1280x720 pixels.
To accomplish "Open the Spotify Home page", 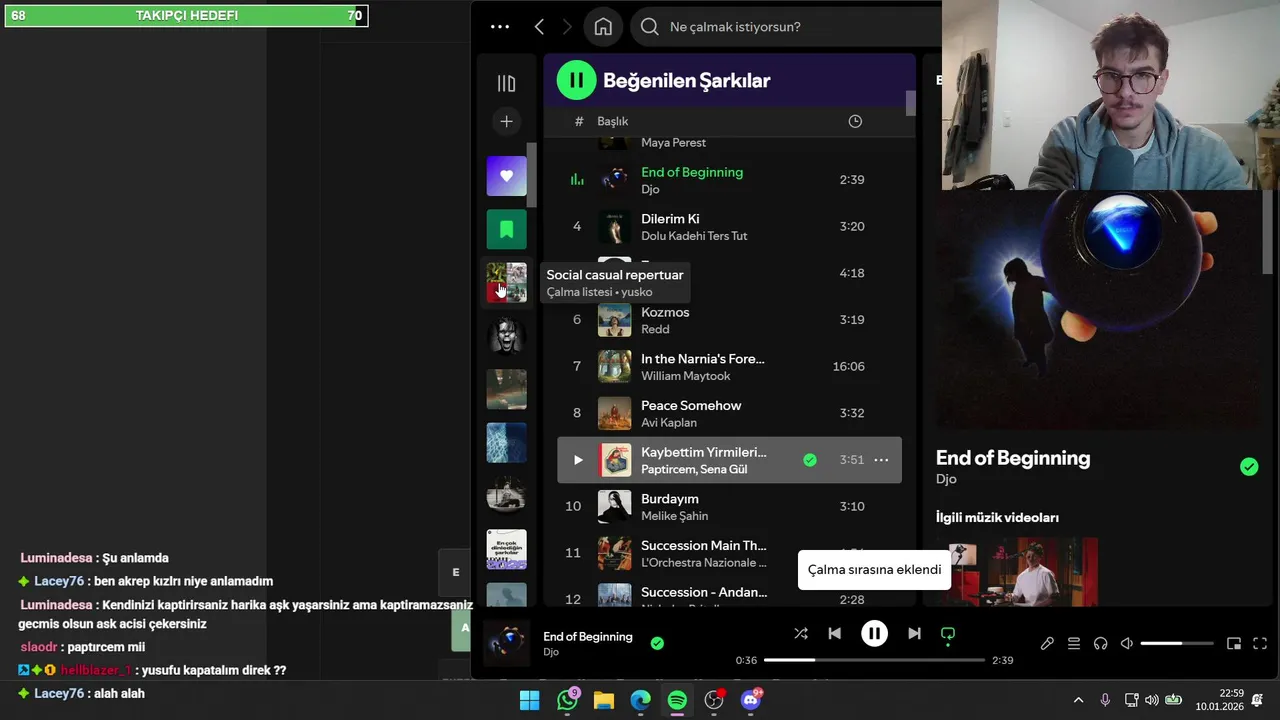I will (x=603, y=27).
